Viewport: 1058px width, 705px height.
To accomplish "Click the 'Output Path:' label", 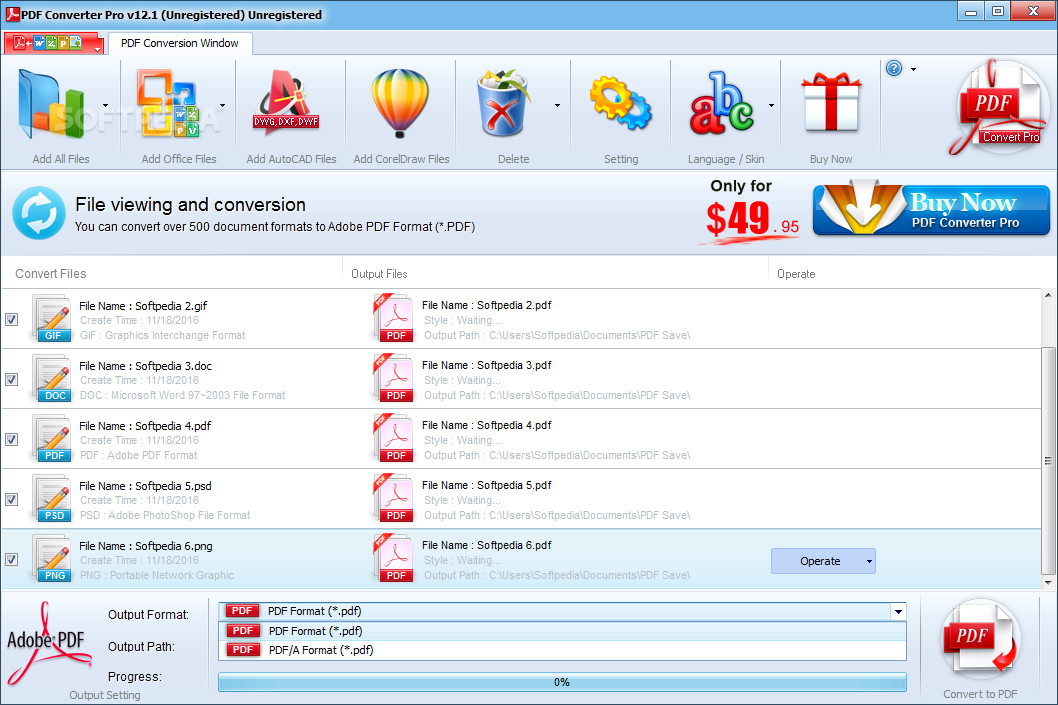I will (x=141, y=647).
